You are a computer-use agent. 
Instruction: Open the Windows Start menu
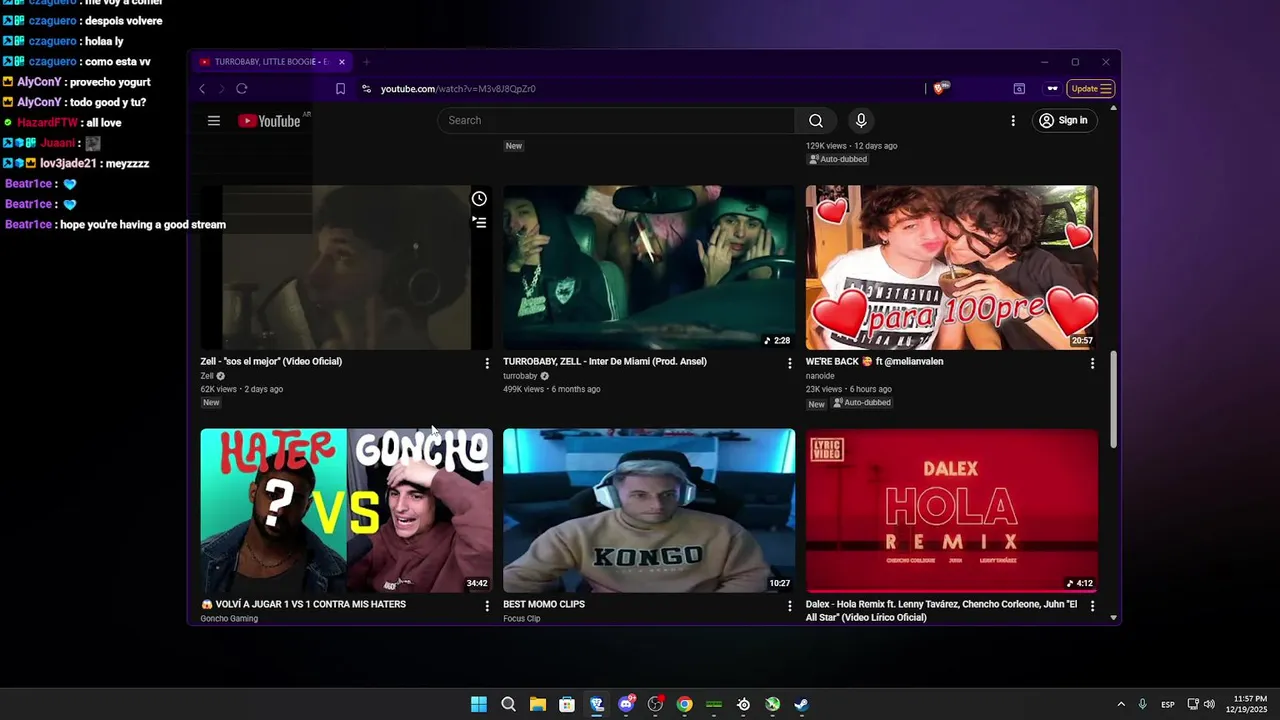479,704
